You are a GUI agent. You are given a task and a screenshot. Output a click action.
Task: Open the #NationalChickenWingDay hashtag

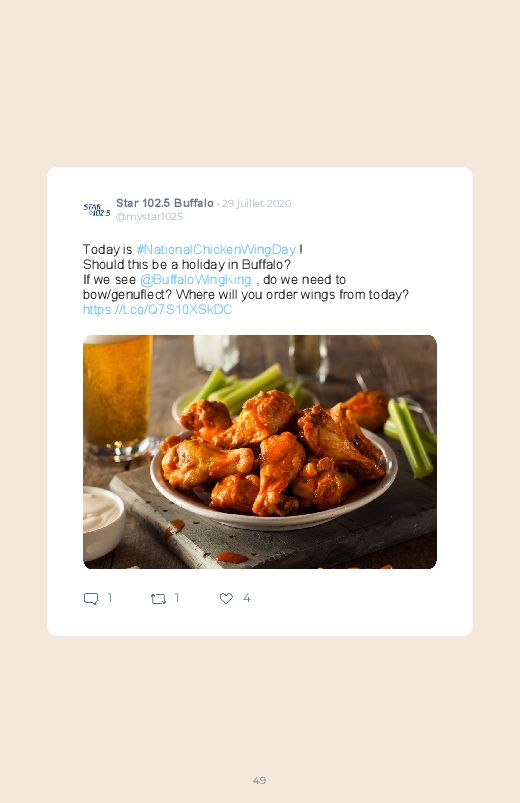[216, 249]
